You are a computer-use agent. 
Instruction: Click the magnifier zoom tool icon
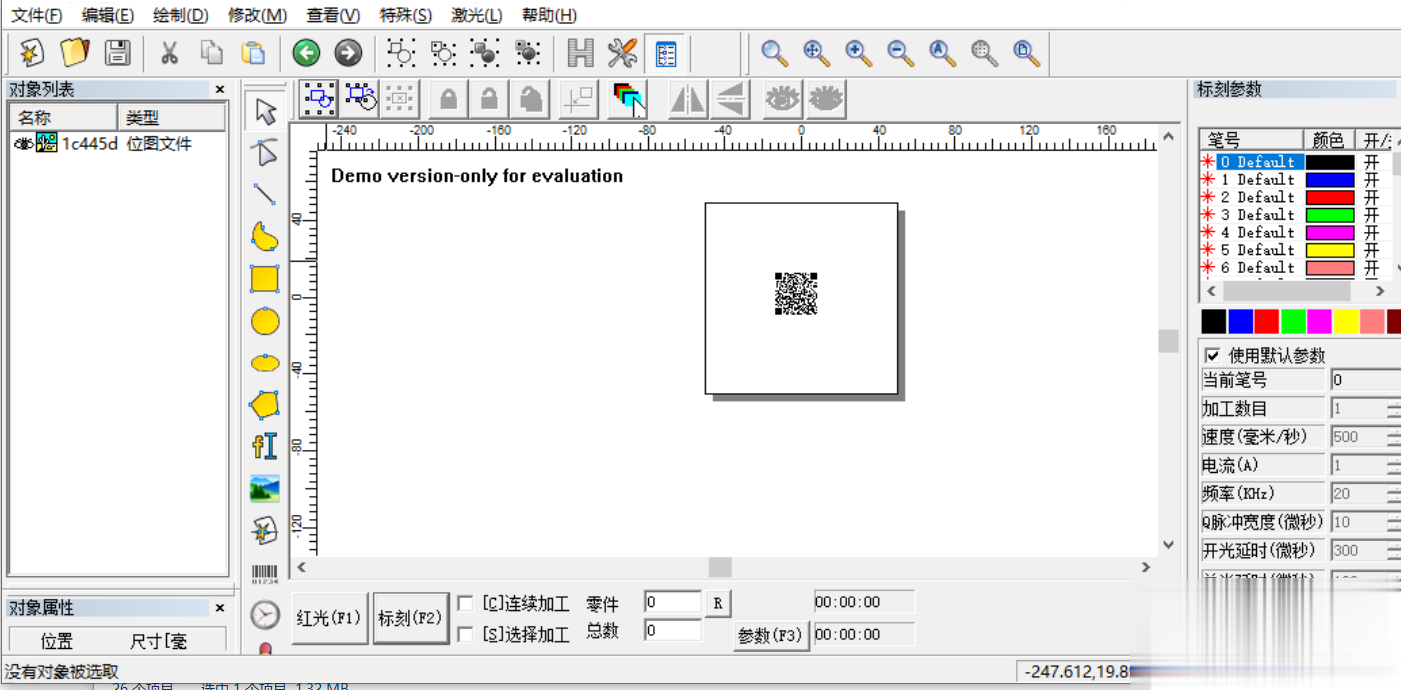coord(774,53)
